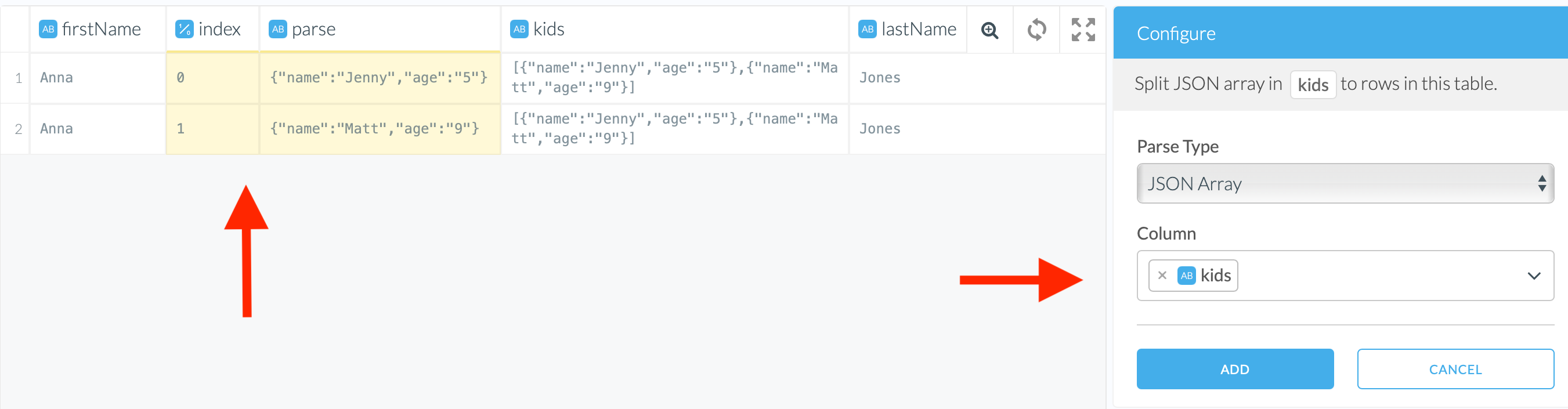Click the kids cell in row 1
This screenshot has width=1568, height=409.
click(x=674, y=78)
